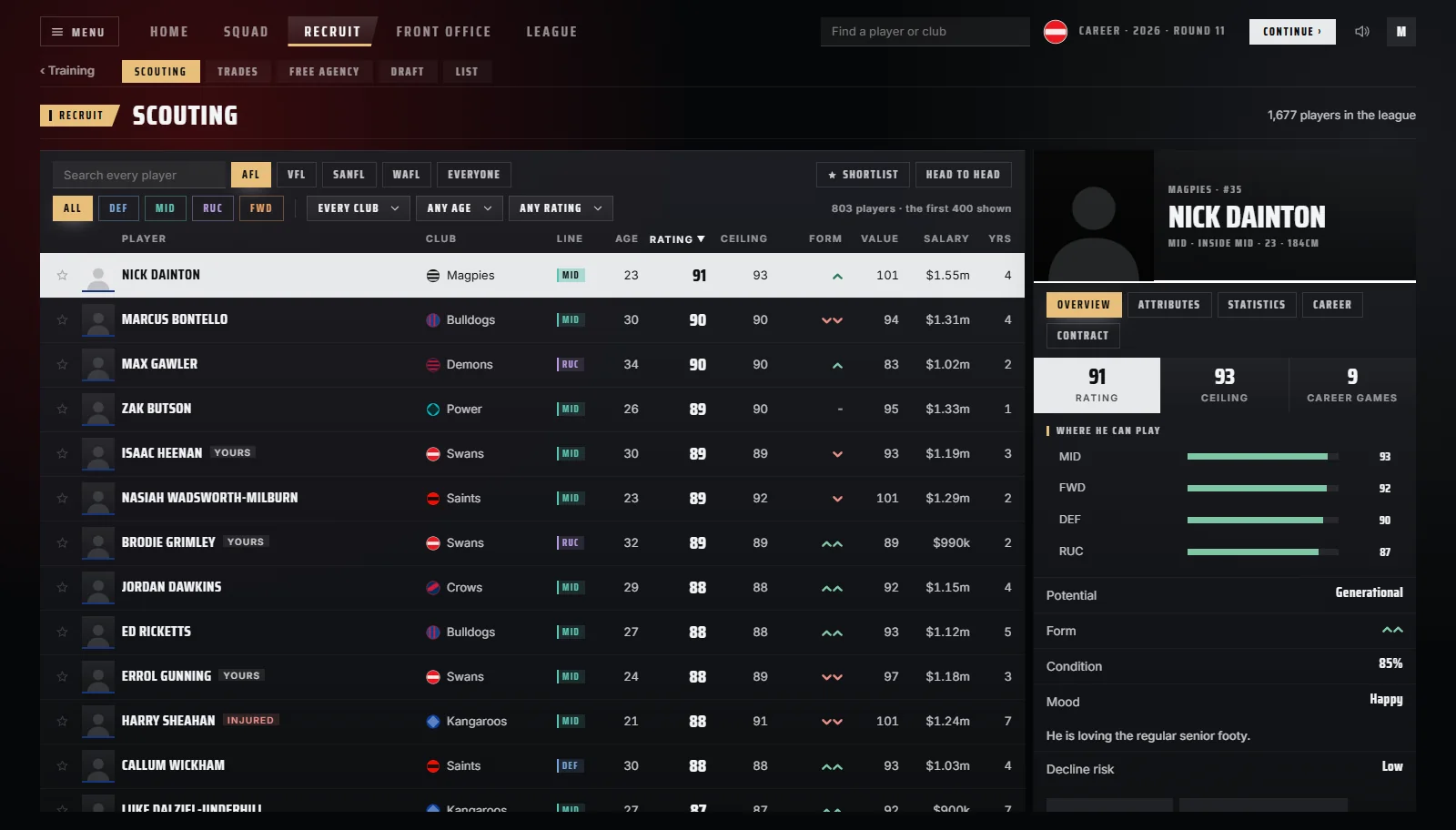Click the Swans club badge in top bar
The height and width of the screenshot is (830, 1456).
click(x=1056, y=32)
